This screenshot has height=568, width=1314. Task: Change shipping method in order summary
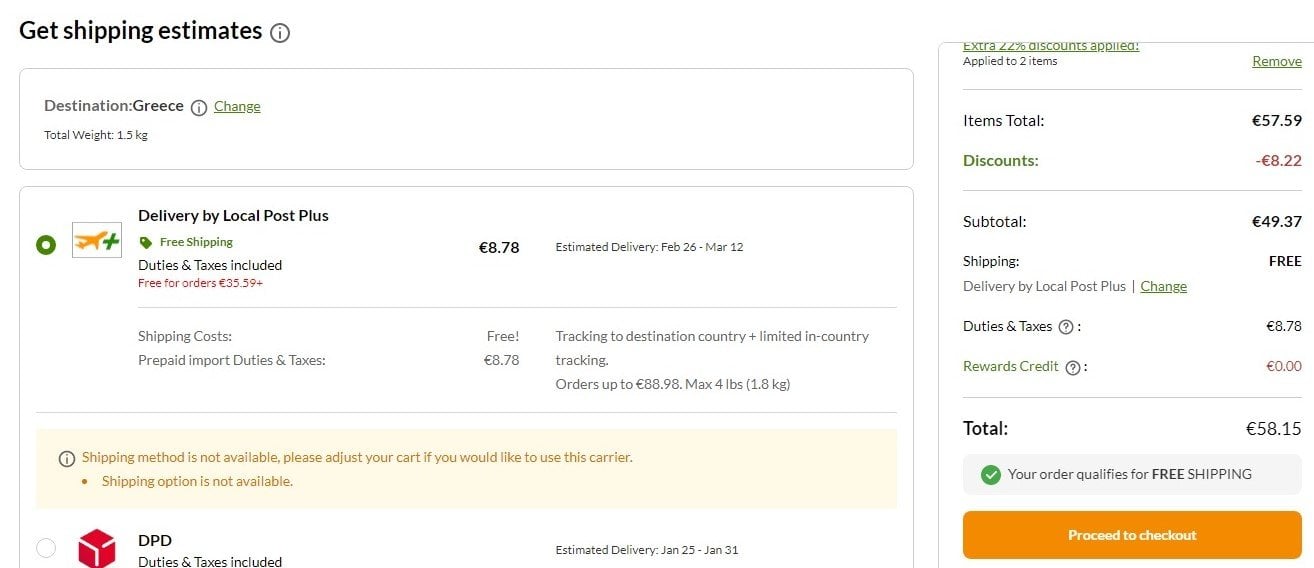pos(1164,286)
